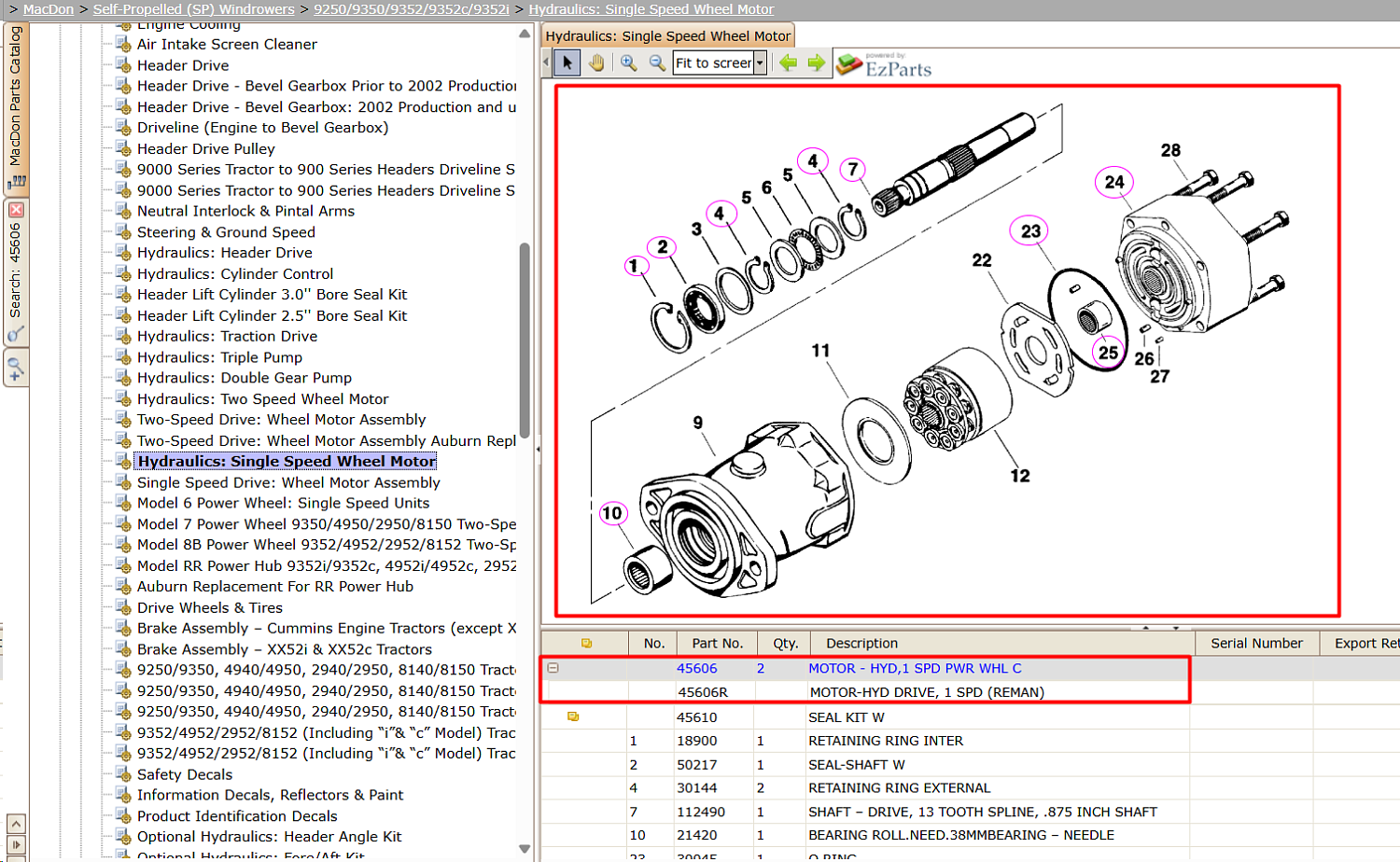Viewport: 1400px width, 862px height.
Task: Open part number 45606 link
Action: point(697,668)
